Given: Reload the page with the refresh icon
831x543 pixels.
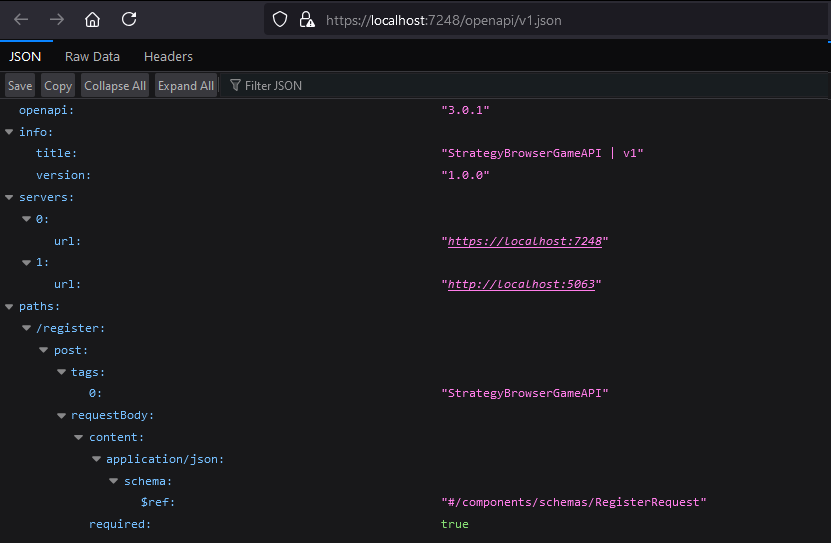Looking at the screenshot, I should point(129,20).
